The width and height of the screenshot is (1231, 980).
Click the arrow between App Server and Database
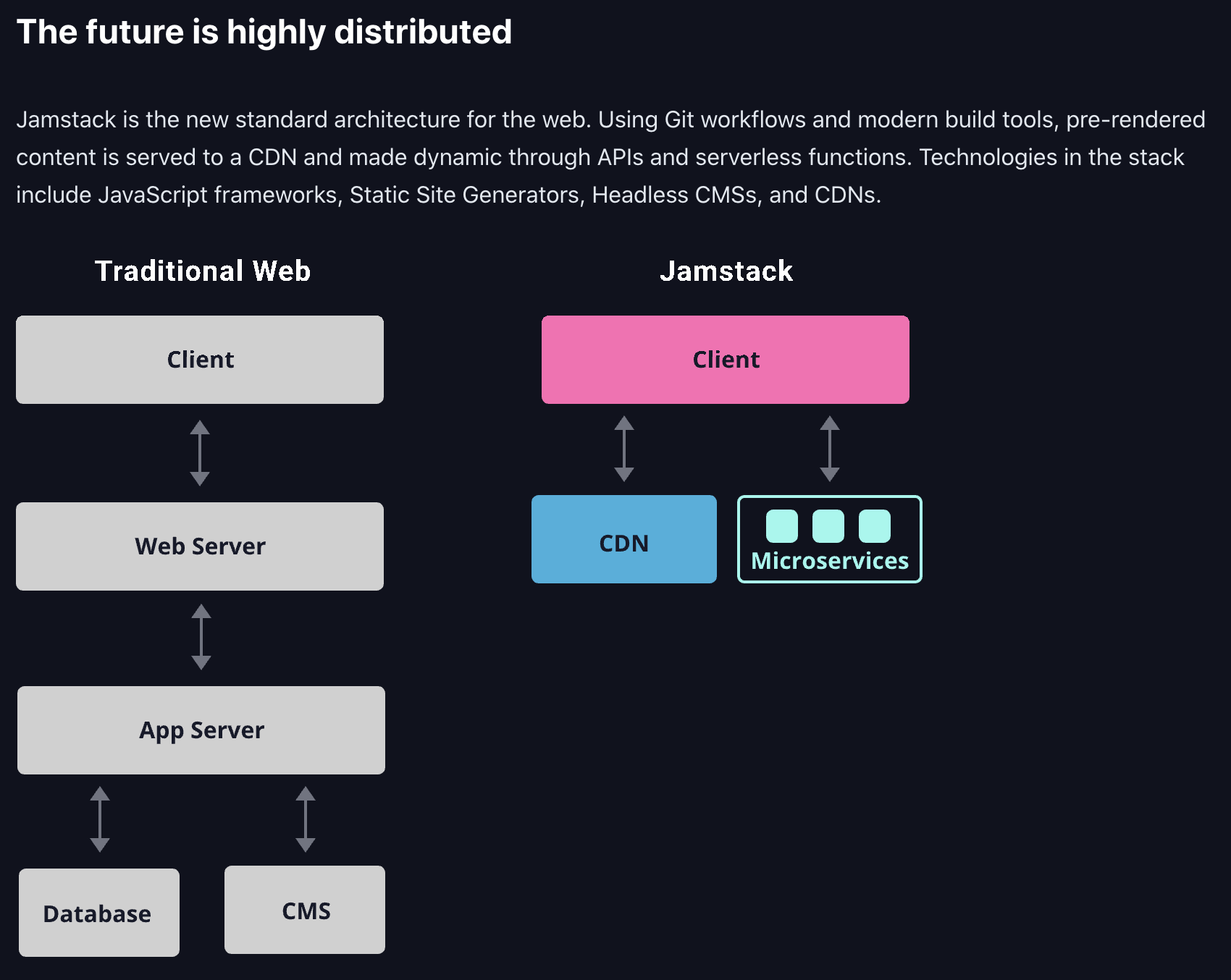point(100,819)
